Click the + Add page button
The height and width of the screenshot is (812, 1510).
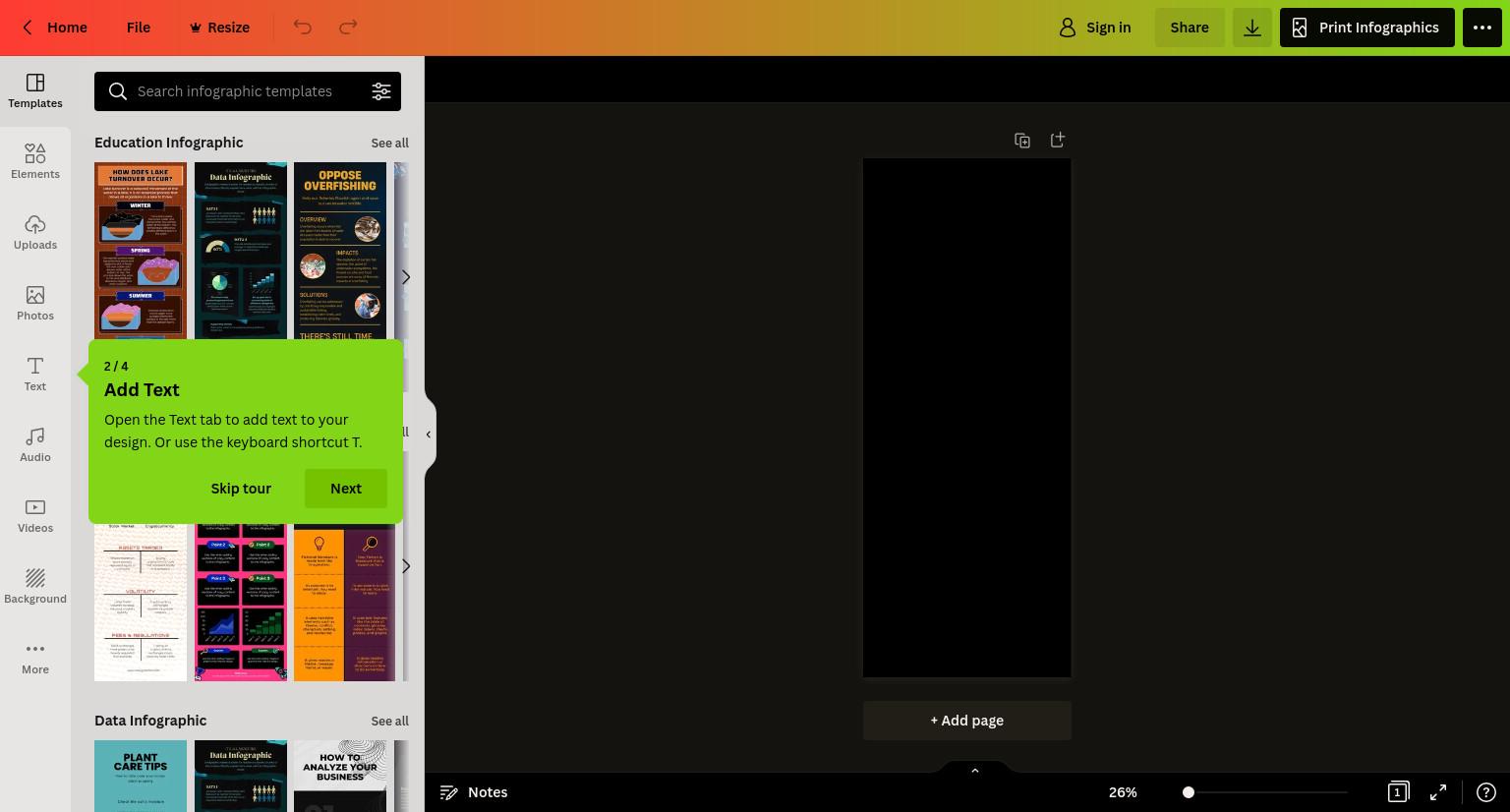(967, 721)
